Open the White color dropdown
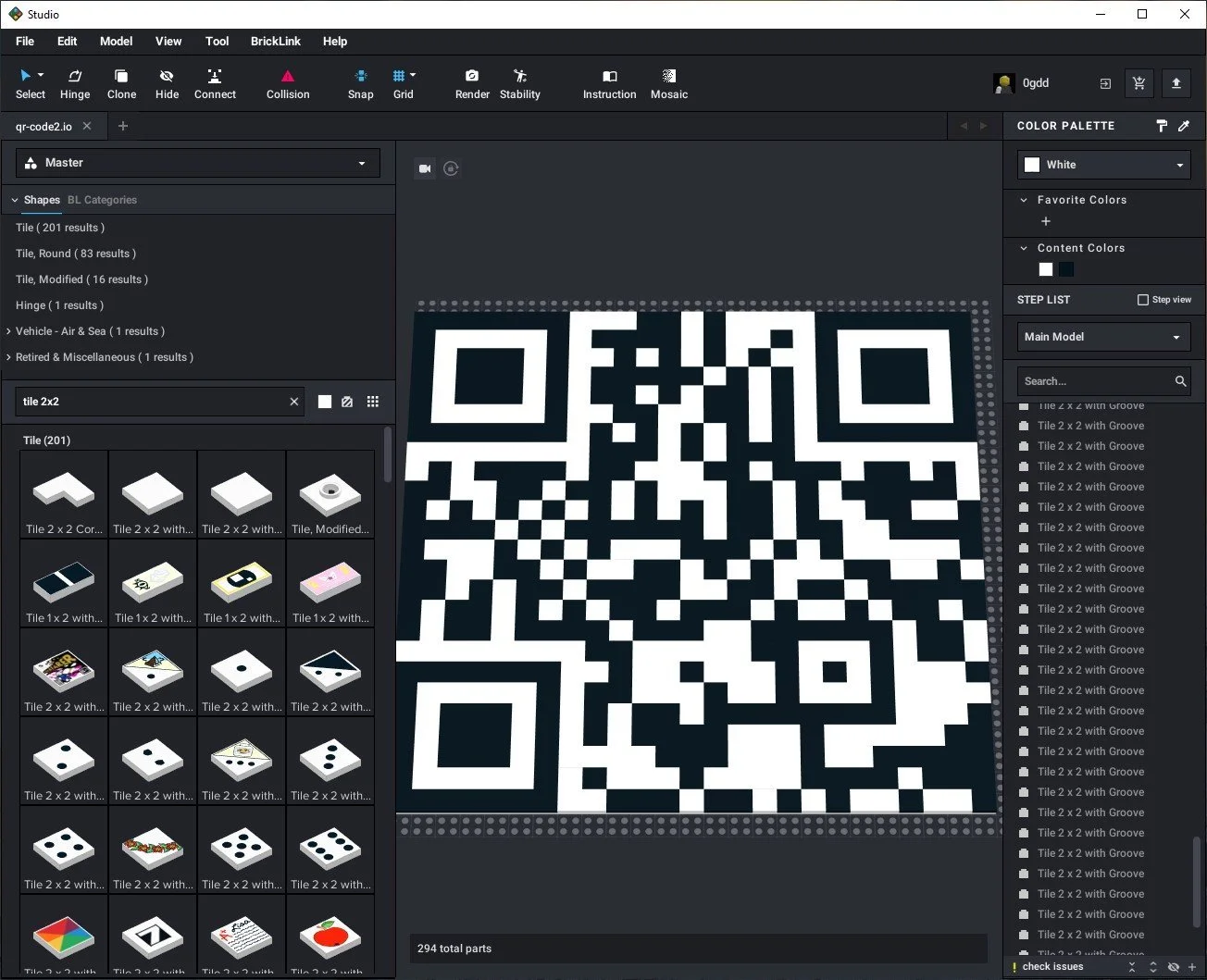This screenshot has height=980, width=1207. 1103,165
